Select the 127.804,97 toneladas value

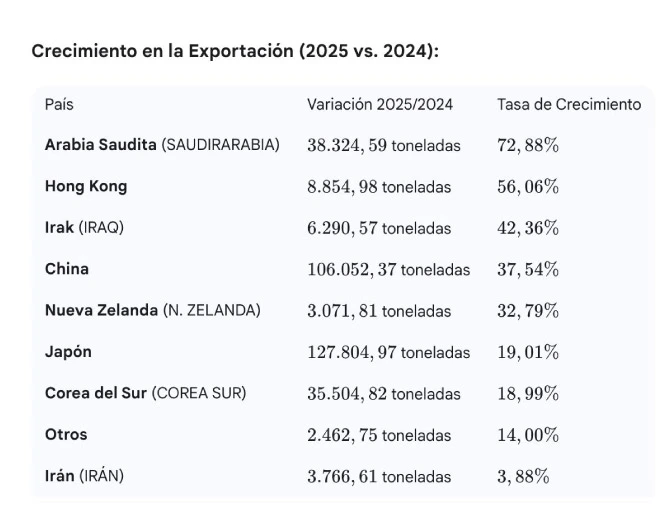coord(388,352)
